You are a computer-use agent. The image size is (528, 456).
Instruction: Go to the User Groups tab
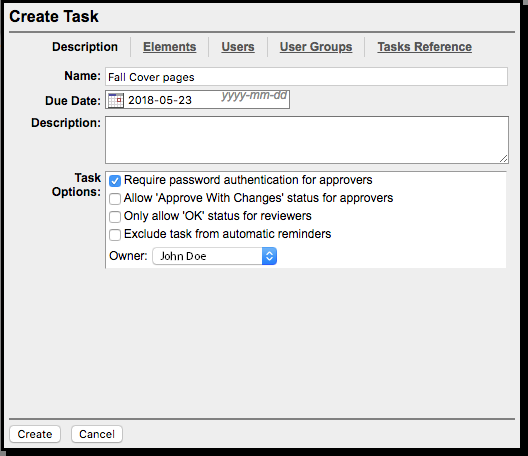click(x=316, y=46)
